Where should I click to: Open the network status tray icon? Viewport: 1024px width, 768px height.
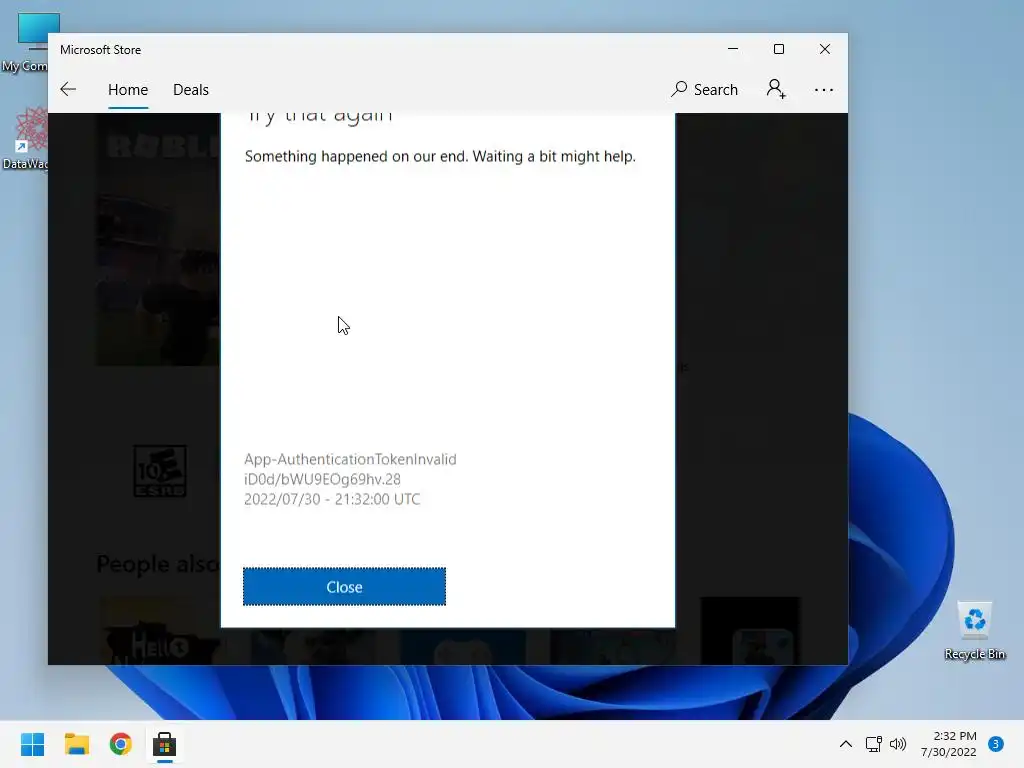pos(873,744)
